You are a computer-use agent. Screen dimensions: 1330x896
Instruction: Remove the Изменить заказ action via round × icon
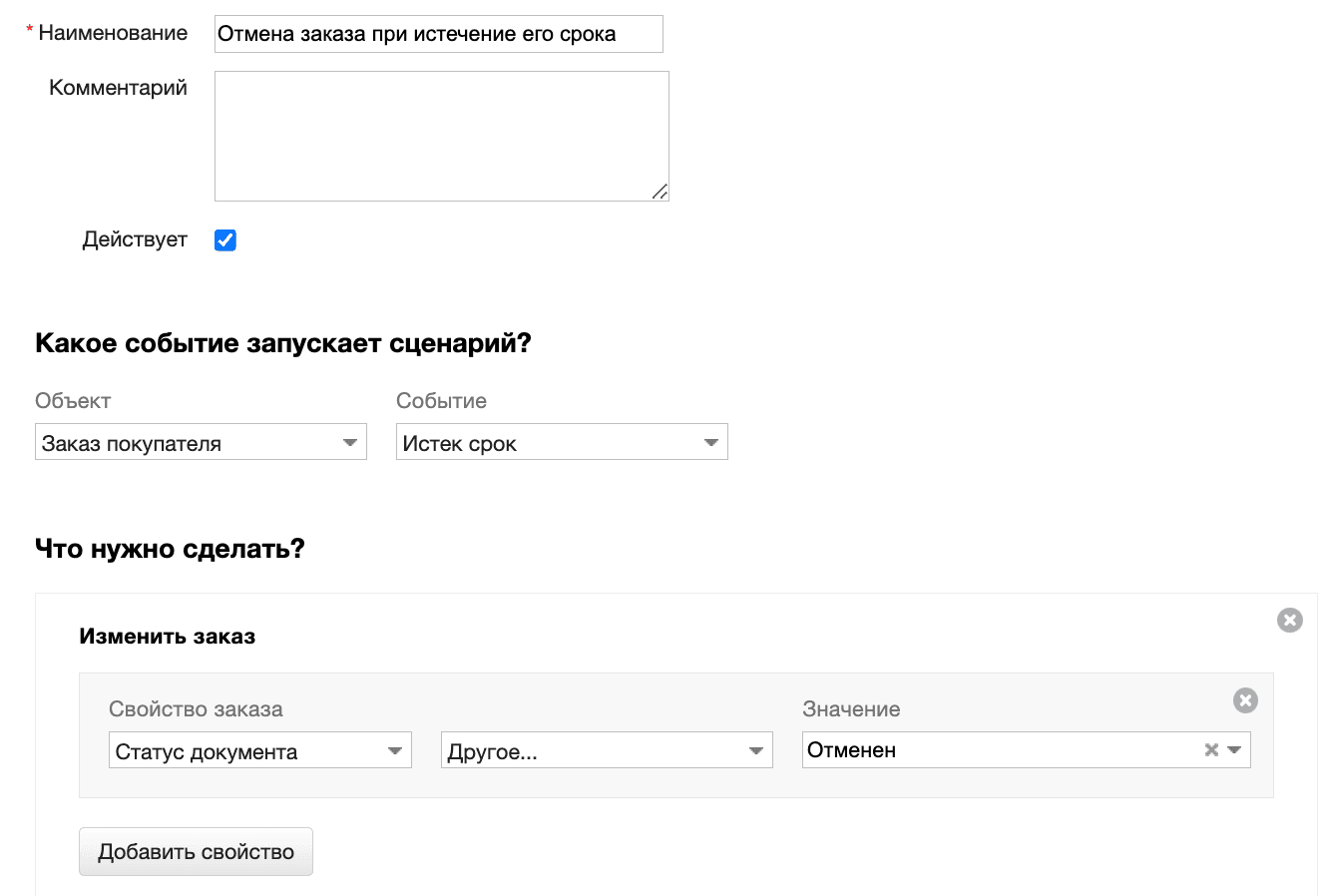click(x=1289, y=620)
